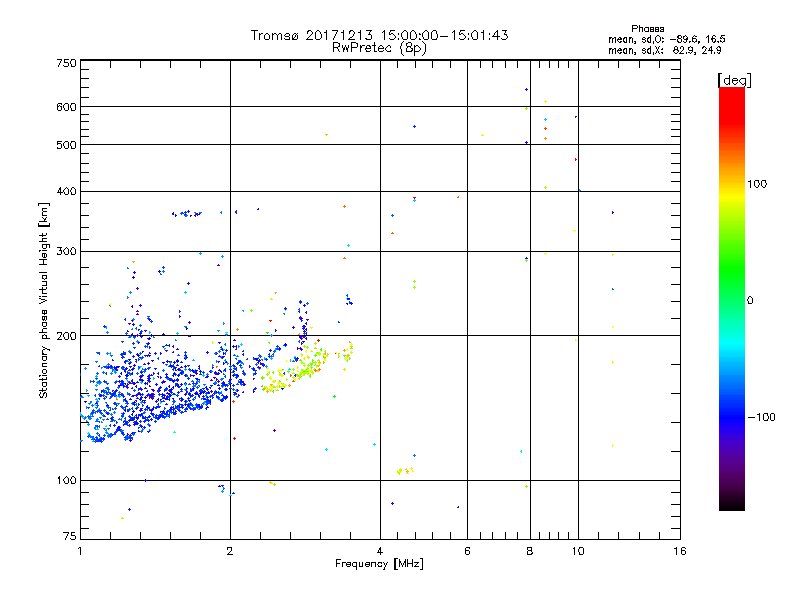This screenshot has width=800, height=600.
Task: Click the black bottom of the colorbar
Action: (732, 503)
